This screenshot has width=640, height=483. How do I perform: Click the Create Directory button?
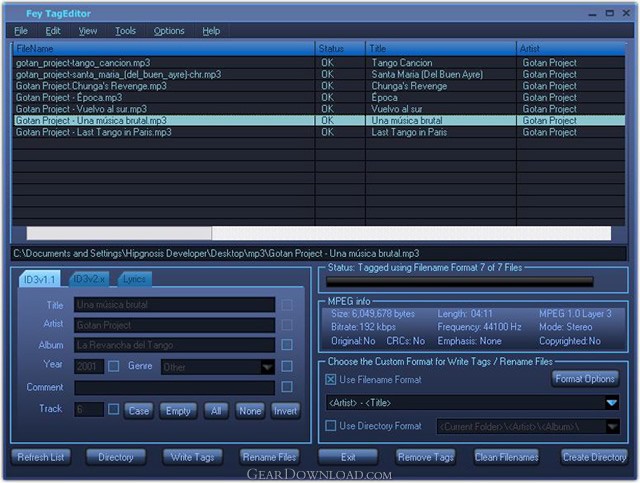[x=594, y=457]
